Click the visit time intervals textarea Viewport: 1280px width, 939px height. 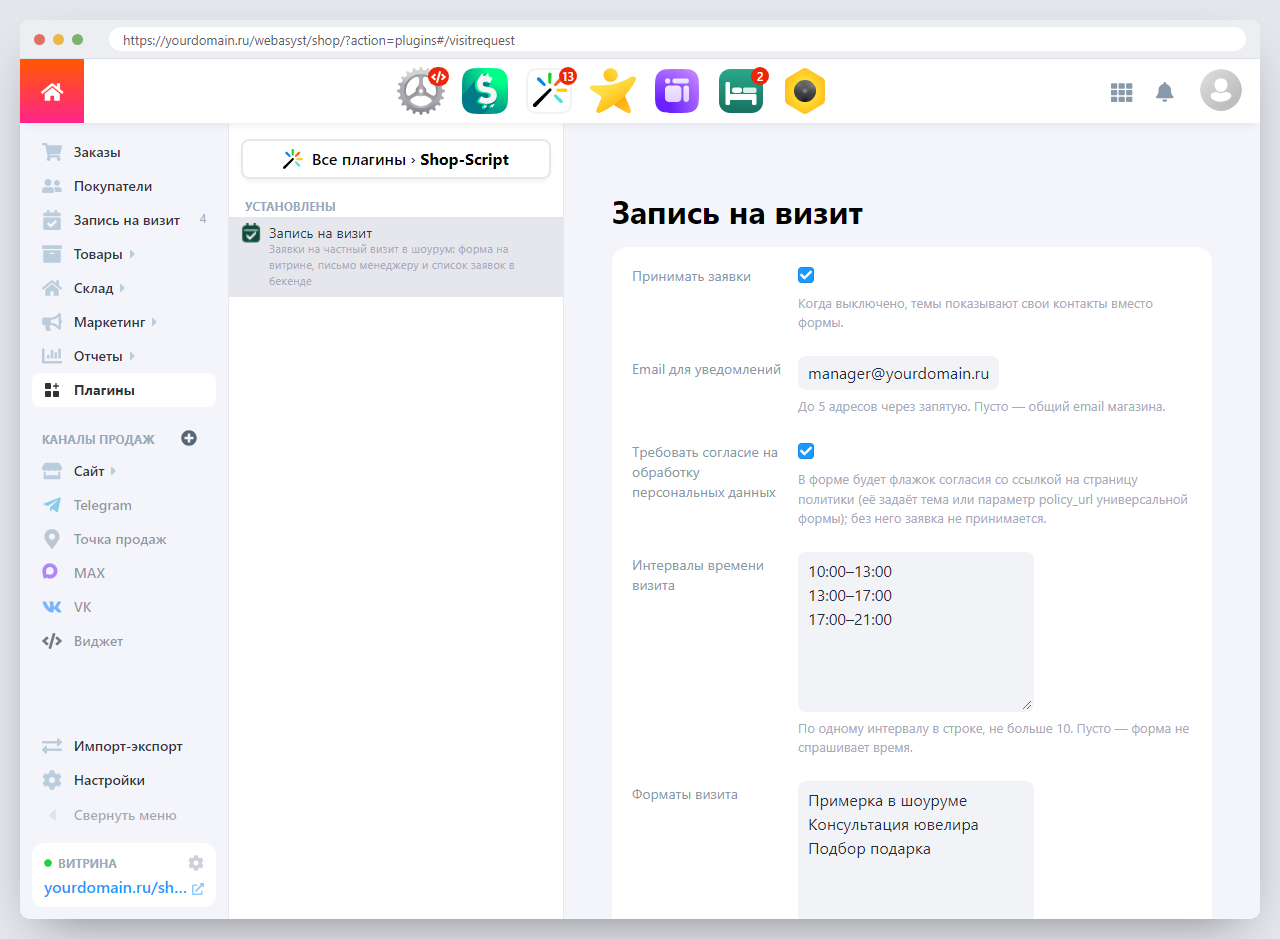point(915,632)
